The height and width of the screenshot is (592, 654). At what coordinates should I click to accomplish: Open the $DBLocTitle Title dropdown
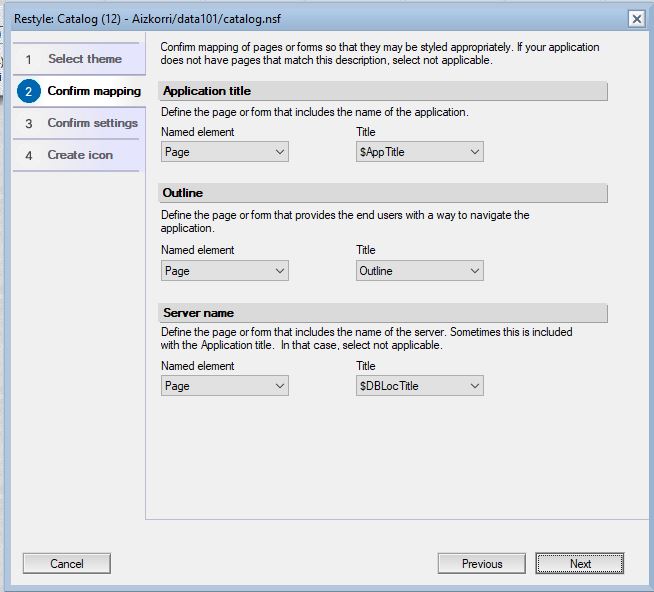click(x=419, y=386)
